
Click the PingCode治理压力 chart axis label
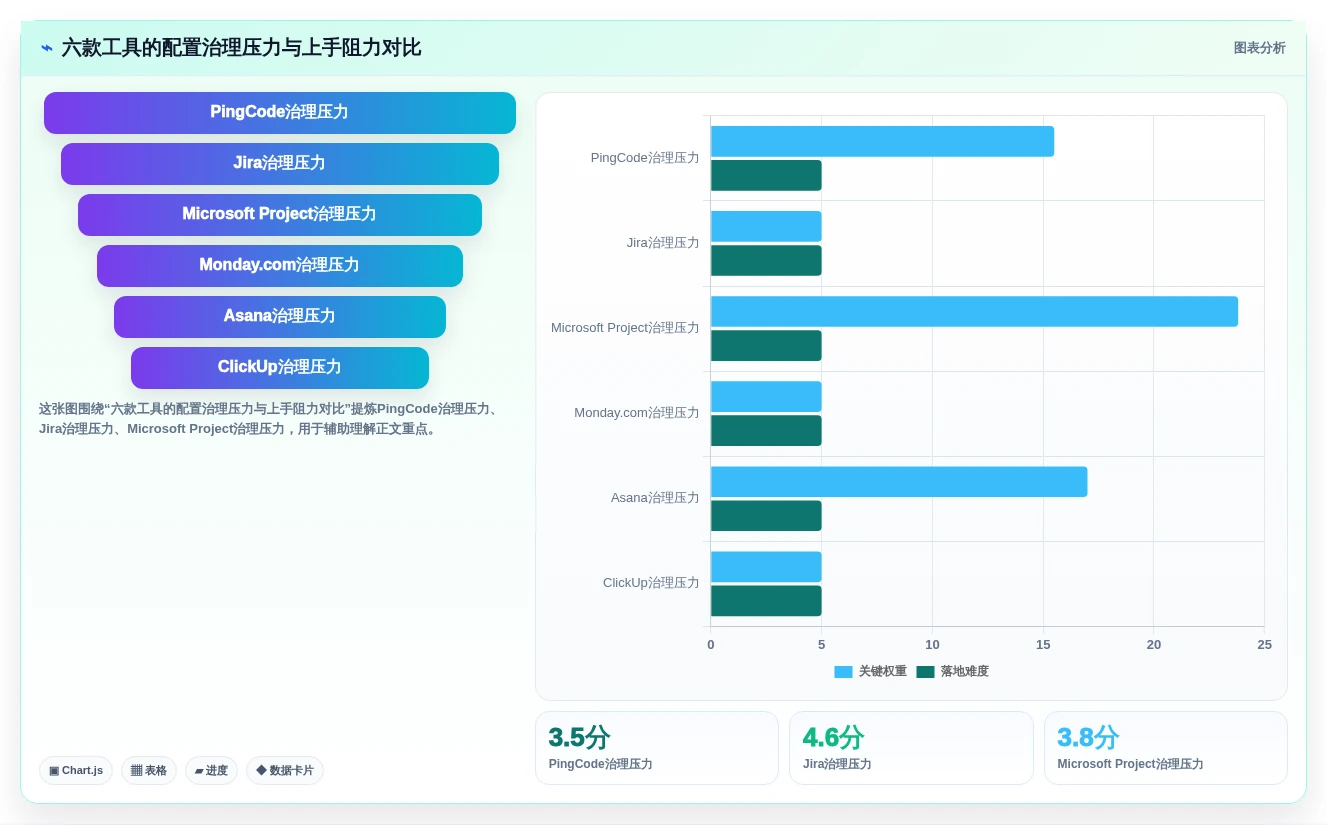[645, 158]
